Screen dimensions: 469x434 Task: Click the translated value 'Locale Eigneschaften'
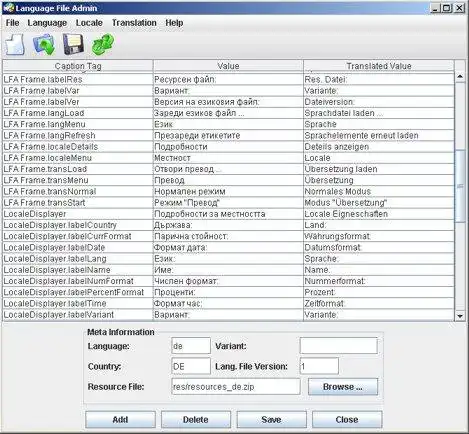point(346,214)
